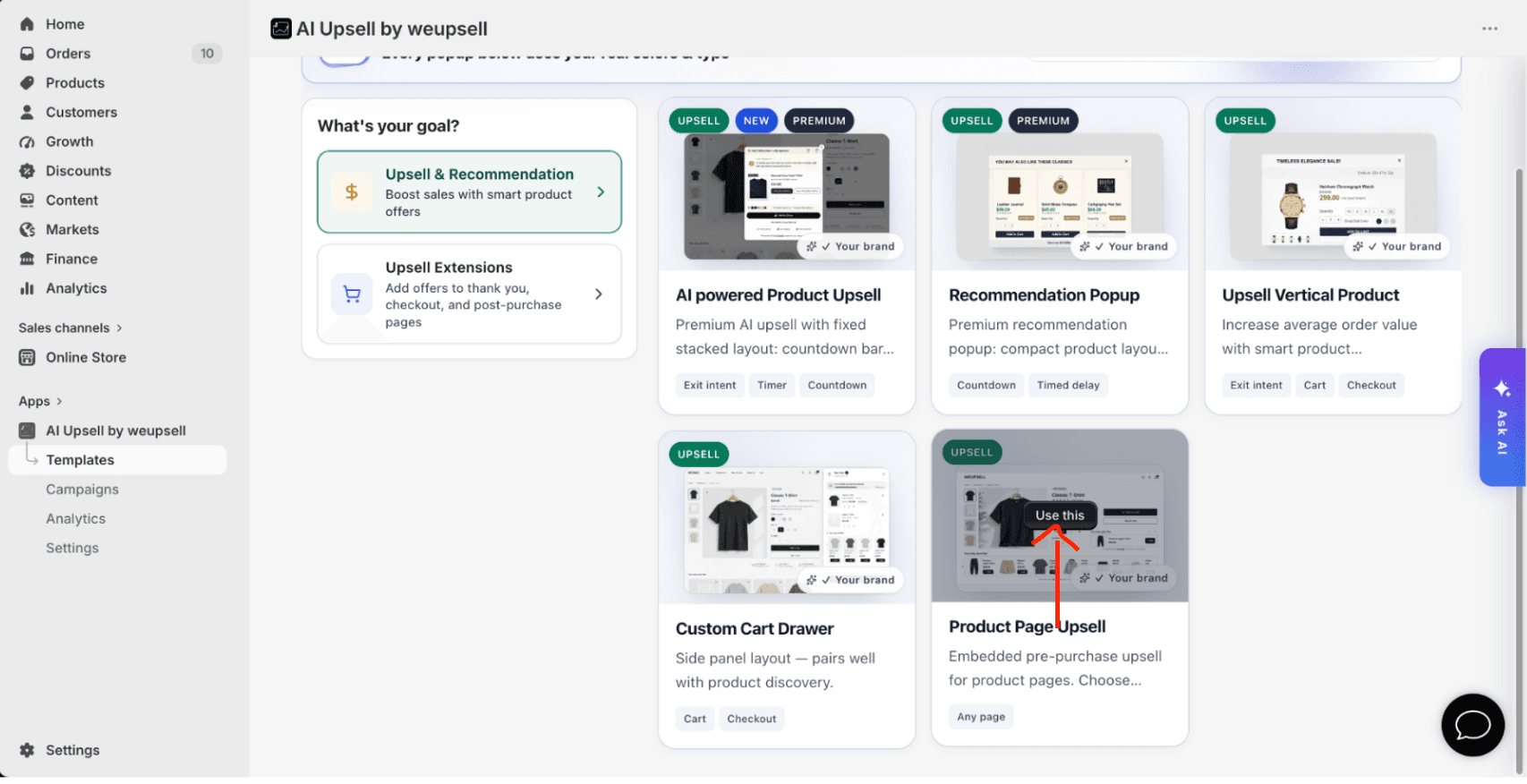Open Upsell Extensions chevron arrow
1527x784 pixels.
click(x=599, y=294)
